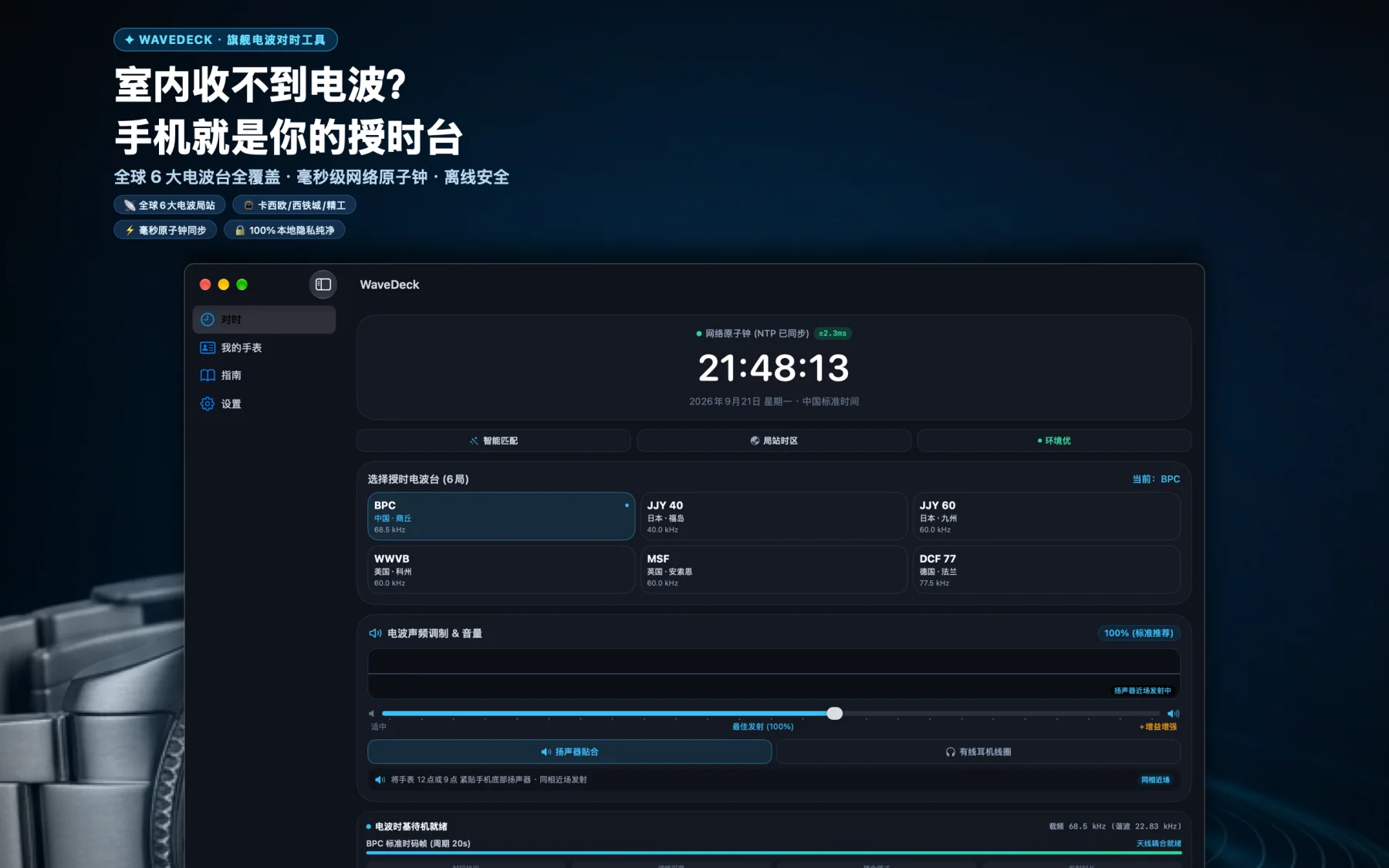1389x868 pixels.
Task: Click the +增益增强 label
Action: click(1158, 727)
